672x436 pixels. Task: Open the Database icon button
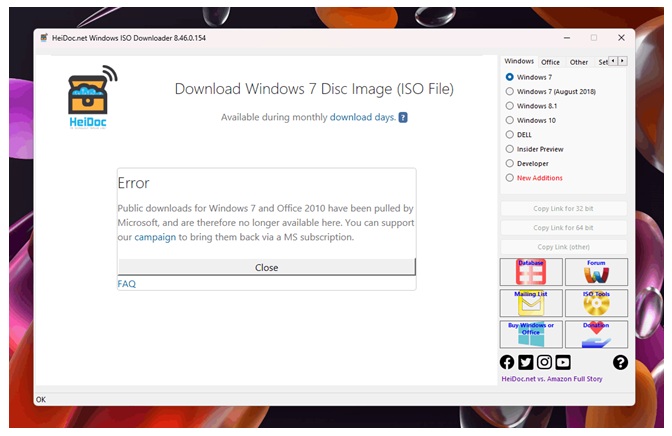(531, 272)
